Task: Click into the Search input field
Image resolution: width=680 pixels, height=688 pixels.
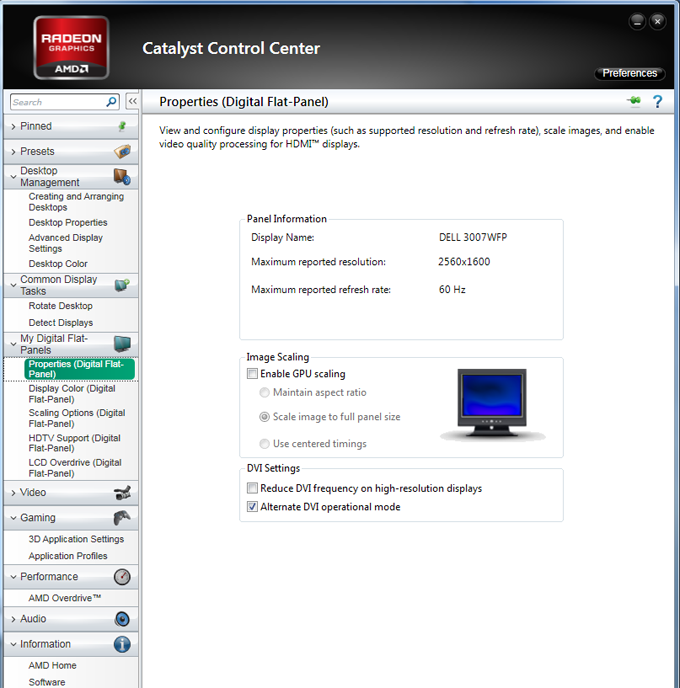Action: (x=55, y=102)
